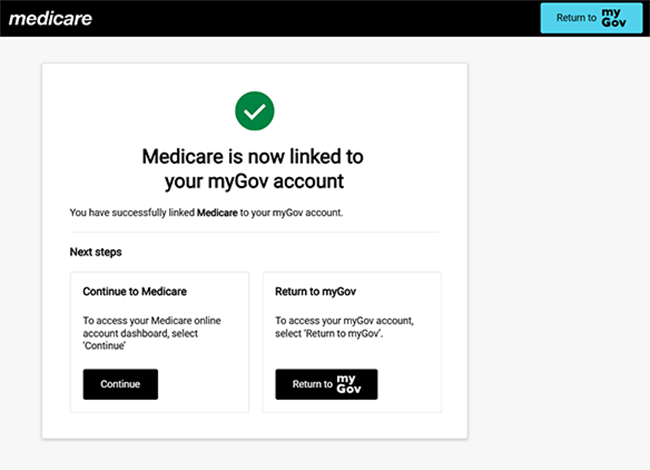Viewport: 650px width, 470px height.
Task: Click the myGov logo in the blue header button
Action: point(615,18)
